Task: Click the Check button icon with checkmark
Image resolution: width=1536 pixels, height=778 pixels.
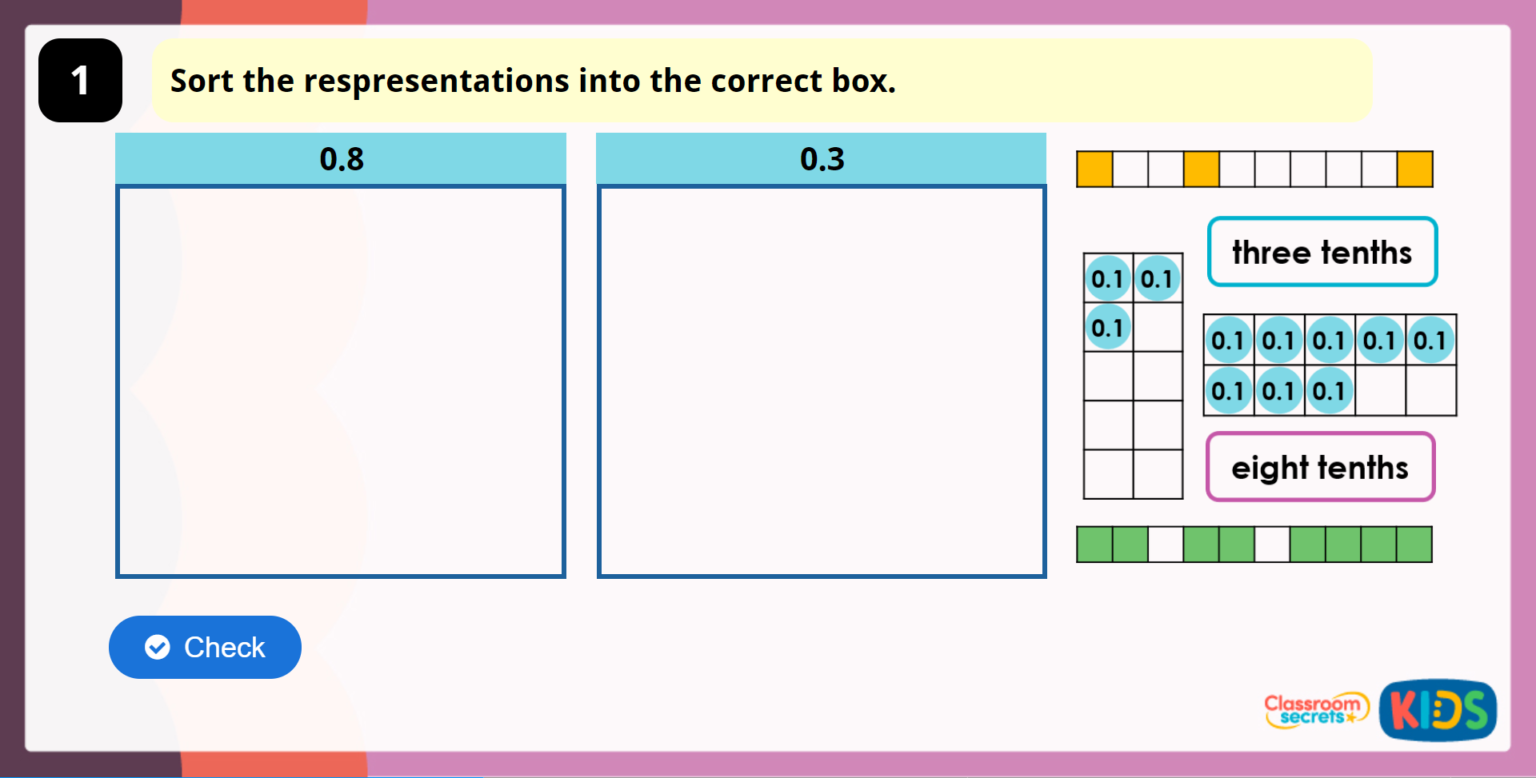Action: click(157, 647)
